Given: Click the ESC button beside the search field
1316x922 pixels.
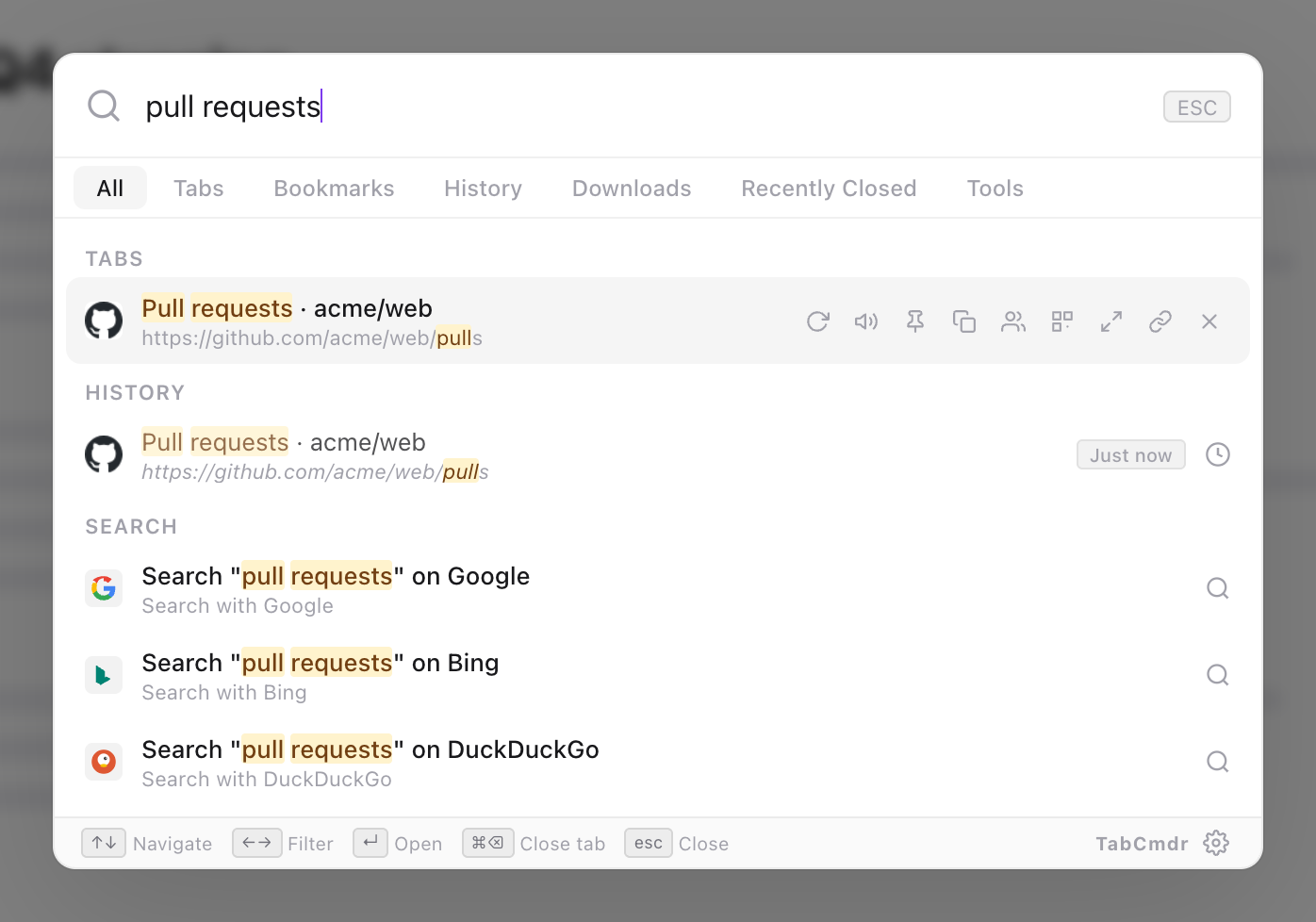Looking at the screenshot, I should (1197, 107).
